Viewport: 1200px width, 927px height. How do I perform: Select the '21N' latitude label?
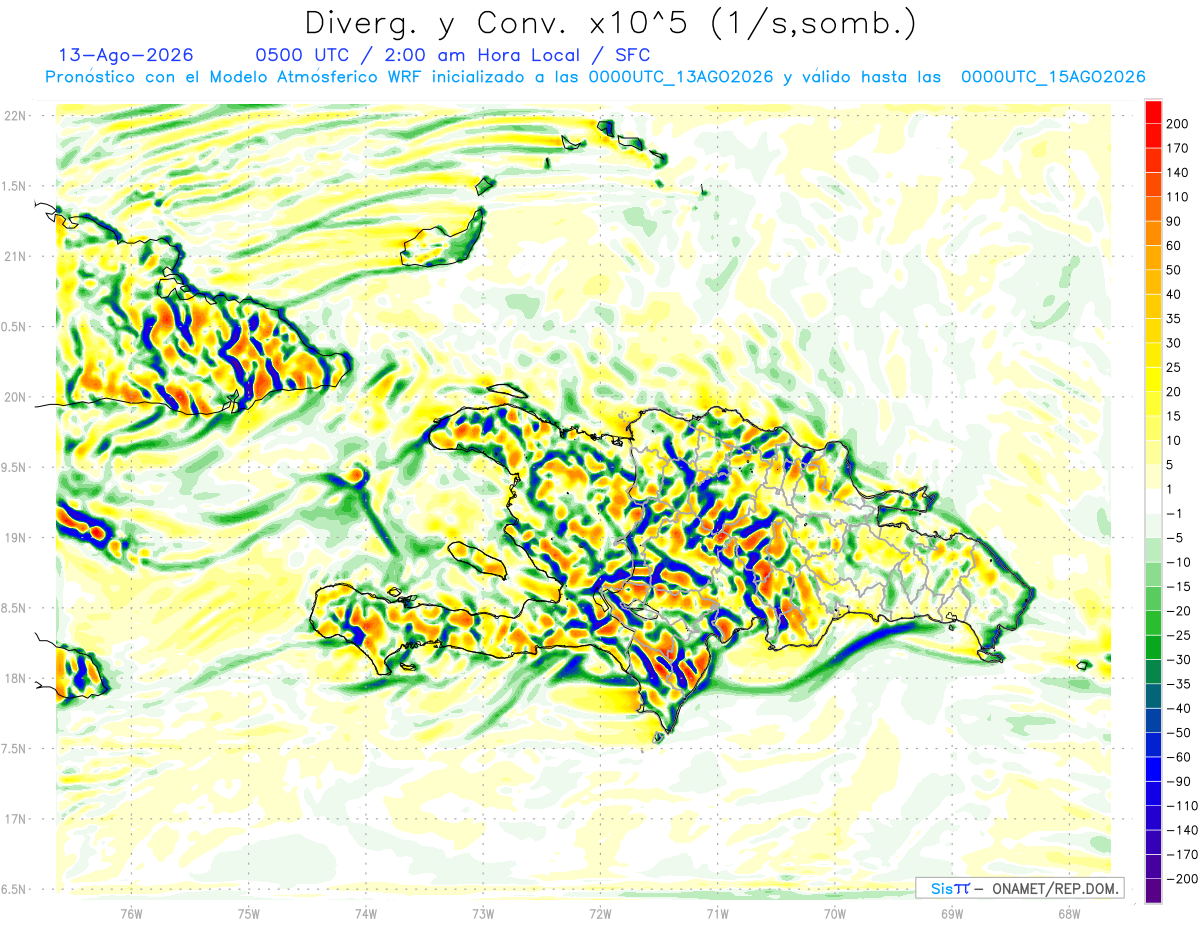(15, 257)
